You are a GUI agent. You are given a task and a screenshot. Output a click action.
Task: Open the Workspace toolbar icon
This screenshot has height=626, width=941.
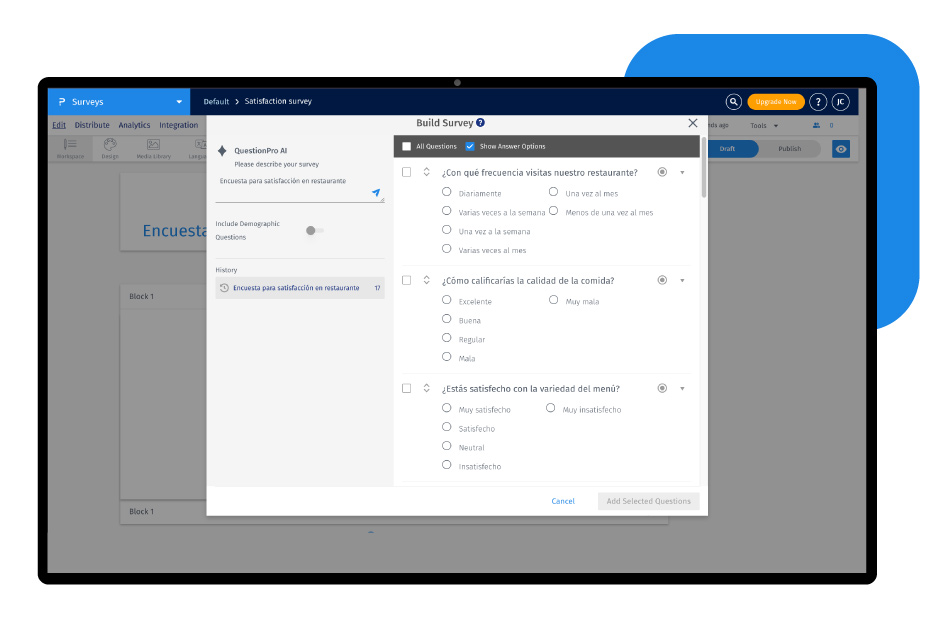[70, 148]
